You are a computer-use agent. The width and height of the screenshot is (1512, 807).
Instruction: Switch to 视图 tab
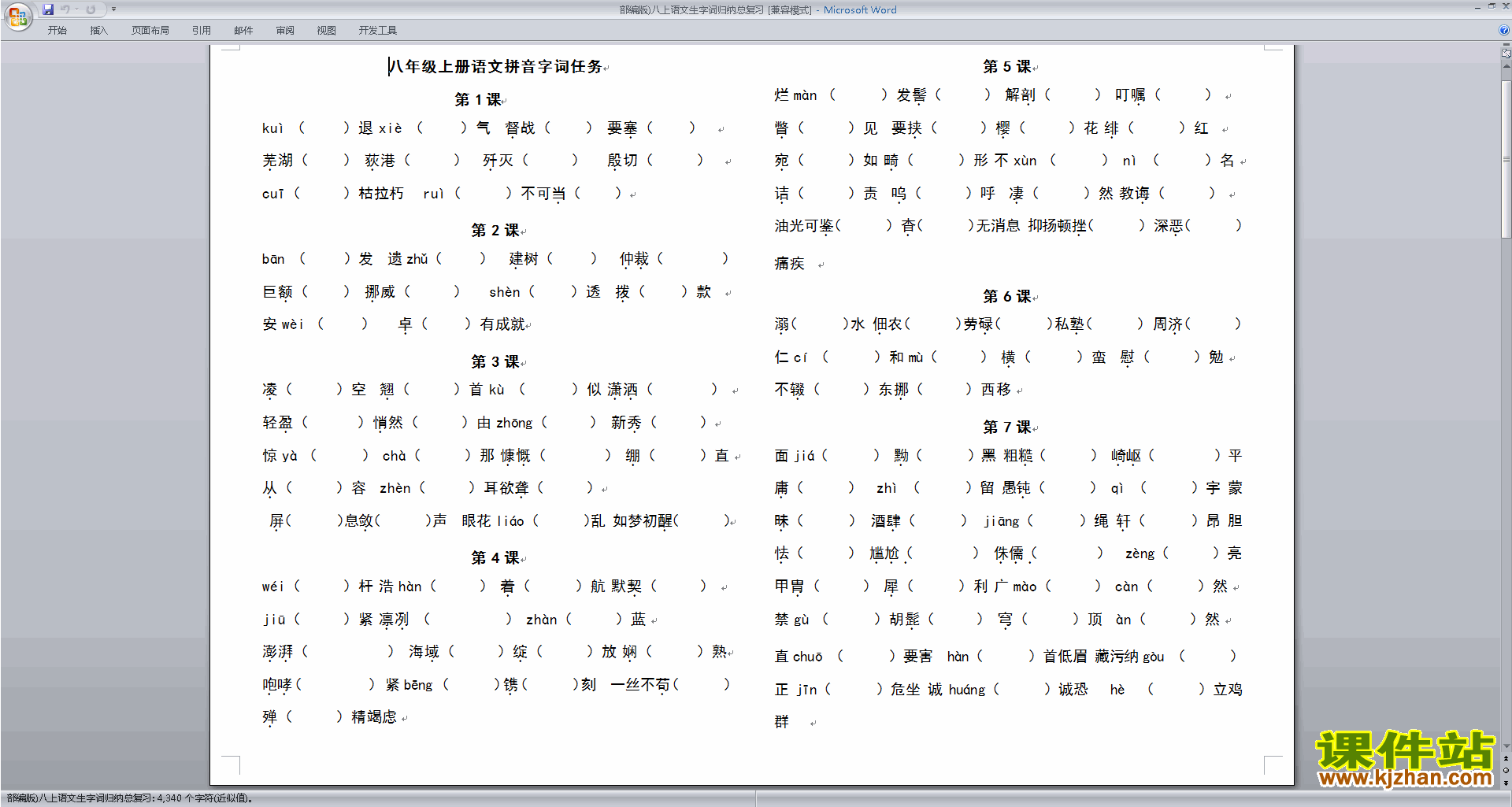click(326, 31)
